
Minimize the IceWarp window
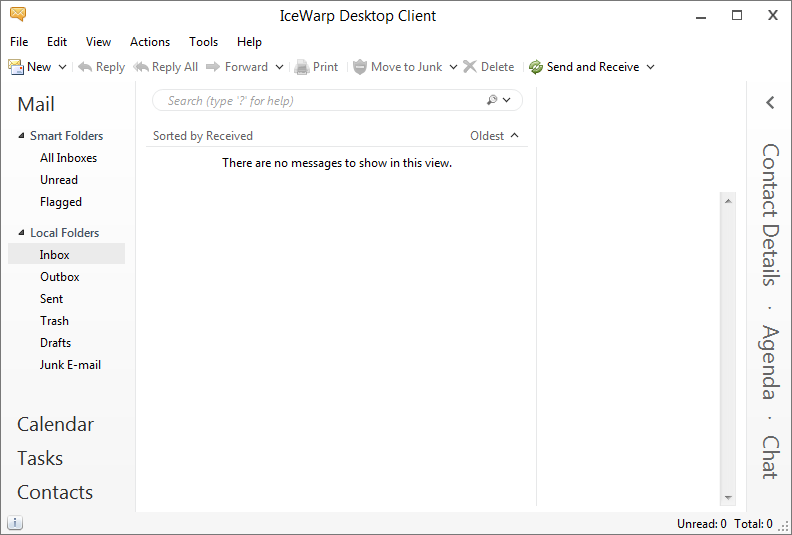tap(701, 17)
